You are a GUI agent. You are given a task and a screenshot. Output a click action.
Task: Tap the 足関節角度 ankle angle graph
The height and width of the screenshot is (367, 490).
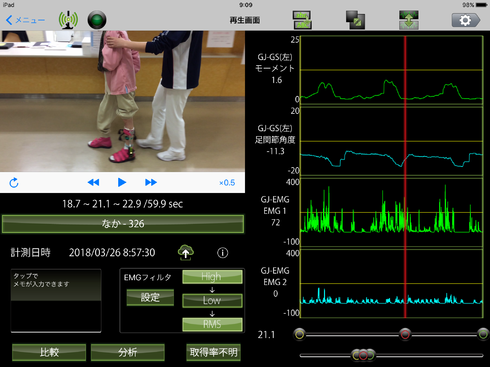pos(392,141)
